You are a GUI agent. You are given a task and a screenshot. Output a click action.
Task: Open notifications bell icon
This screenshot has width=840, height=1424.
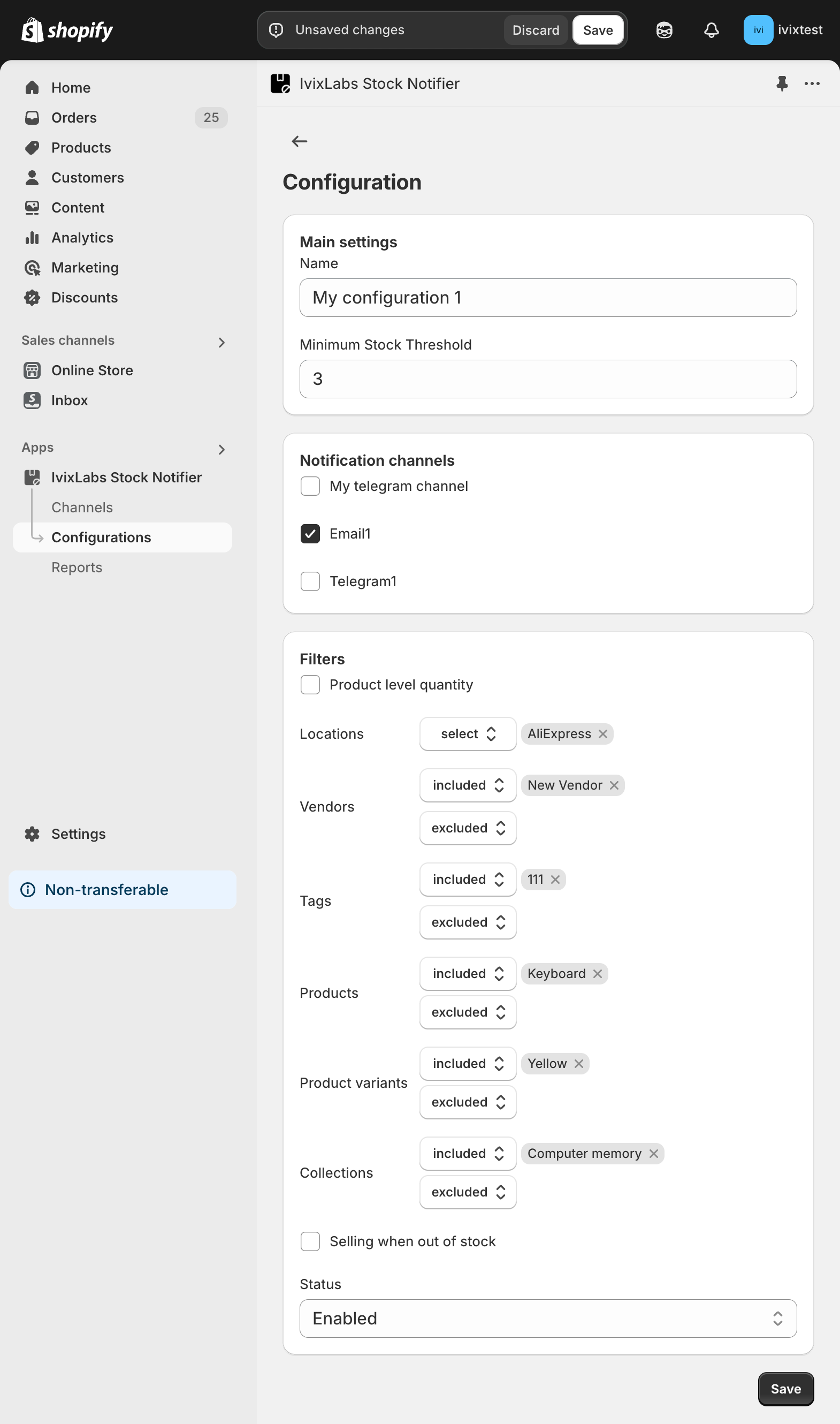click(711, 30)
